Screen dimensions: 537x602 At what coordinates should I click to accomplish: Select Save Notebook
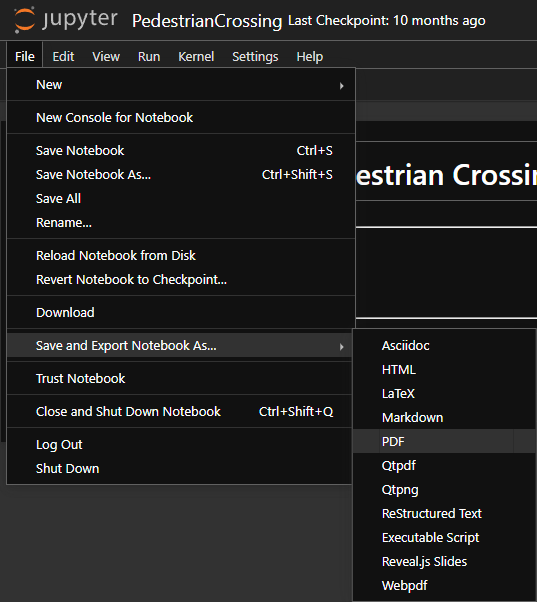pyautogui.click(x=181, y=150)
